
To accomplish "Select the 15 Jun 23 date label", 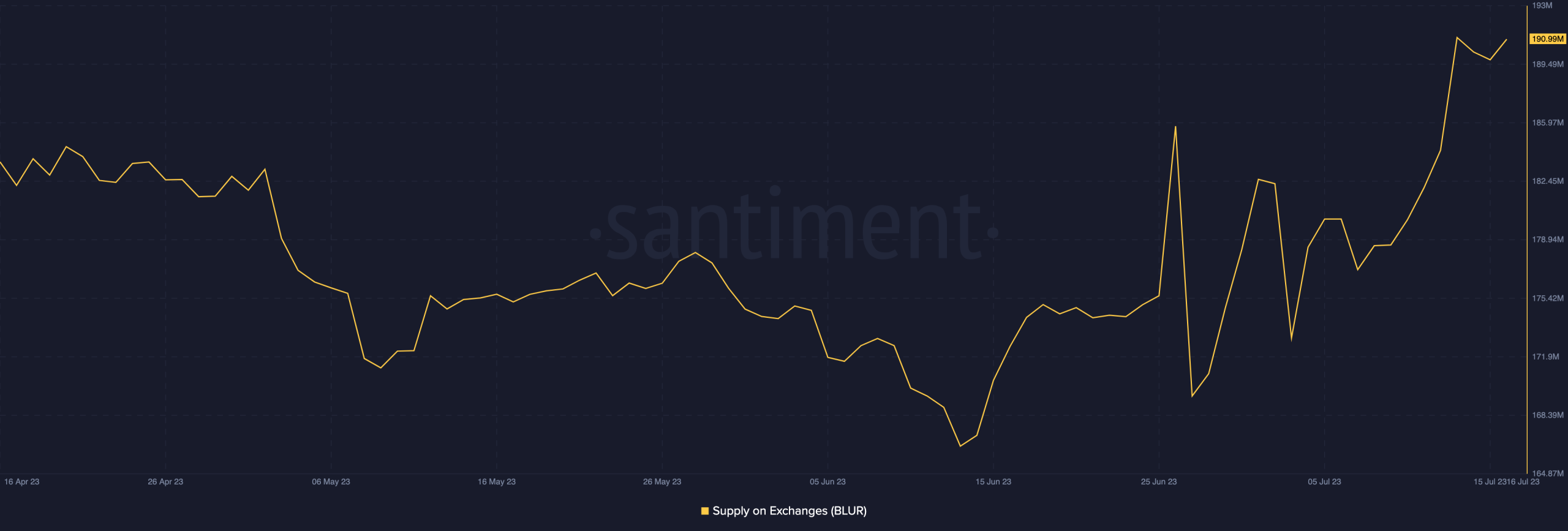I will click(x=993, y=482).
